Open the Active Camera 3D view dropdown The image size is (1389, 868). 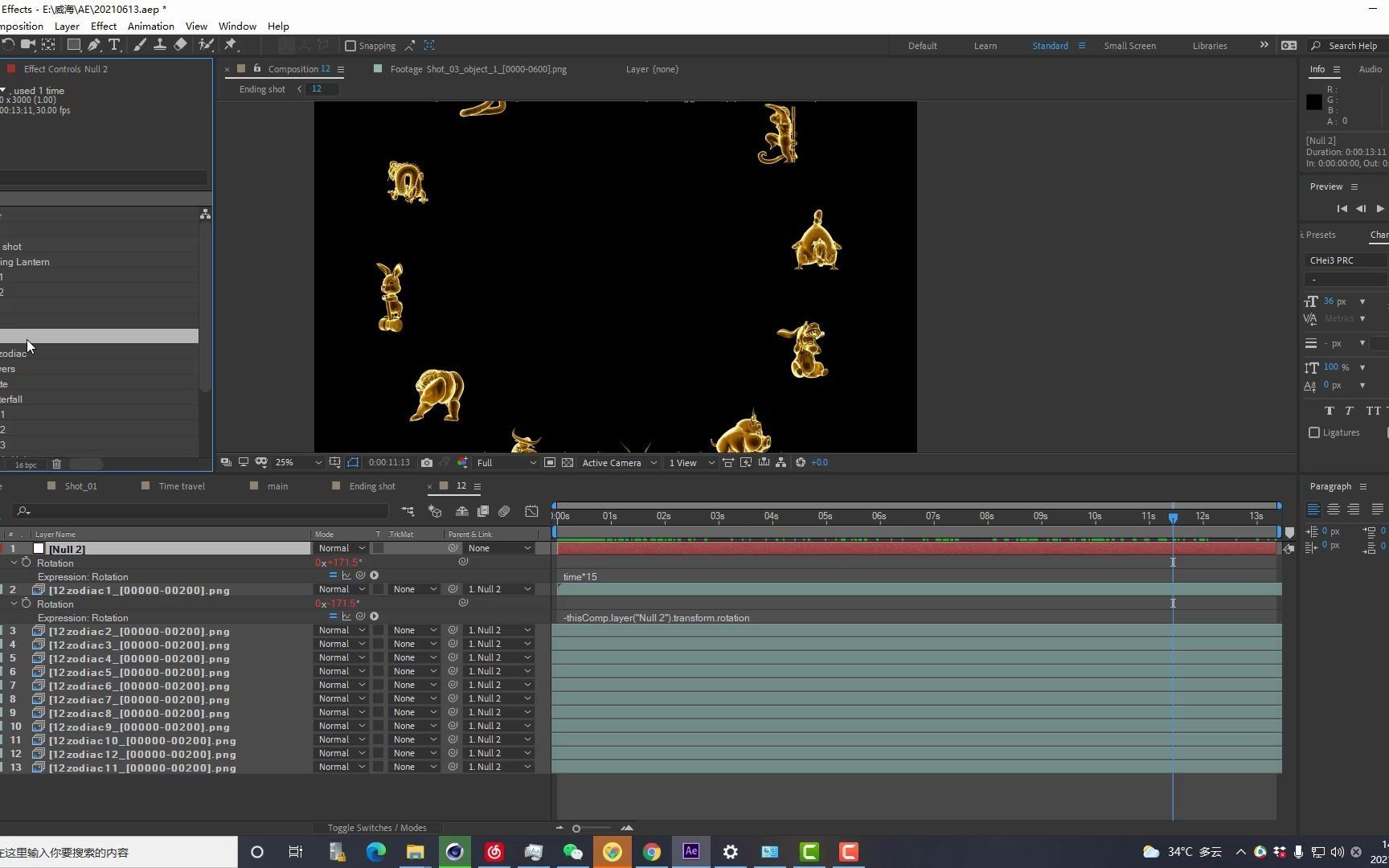(x=619, y=463)
